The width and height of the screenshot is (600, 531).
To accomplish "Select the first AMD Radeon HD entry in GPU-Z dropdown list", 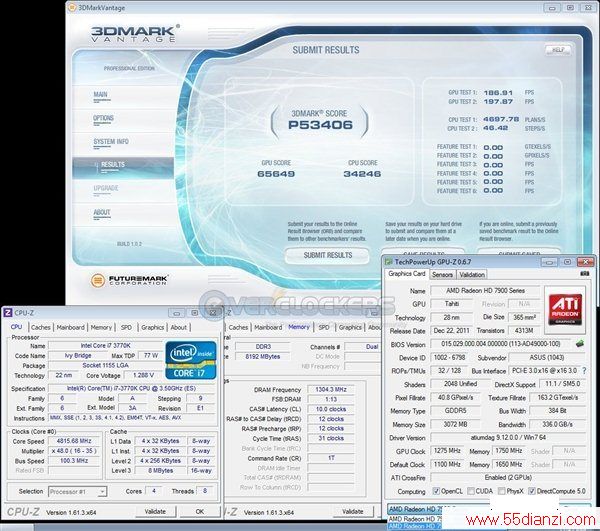I will [x=415, y=519].
